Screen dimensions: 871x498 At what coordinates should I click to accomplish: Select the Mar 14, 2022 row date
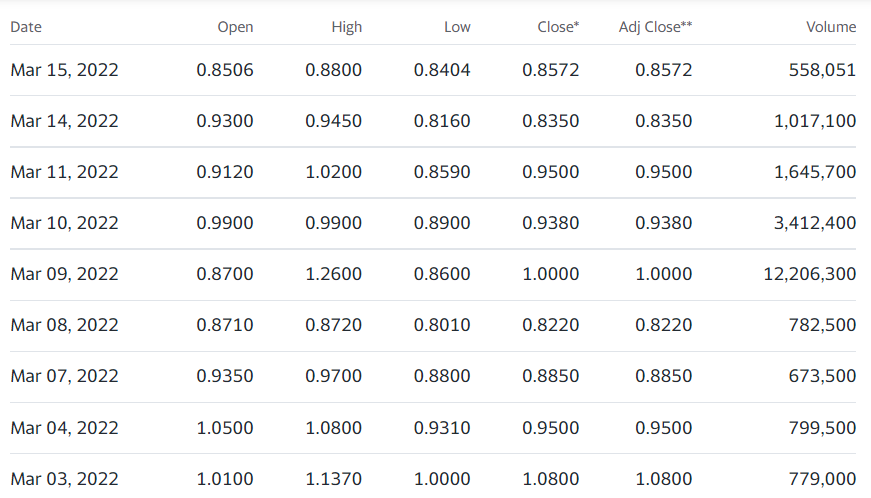pos(64,121)
